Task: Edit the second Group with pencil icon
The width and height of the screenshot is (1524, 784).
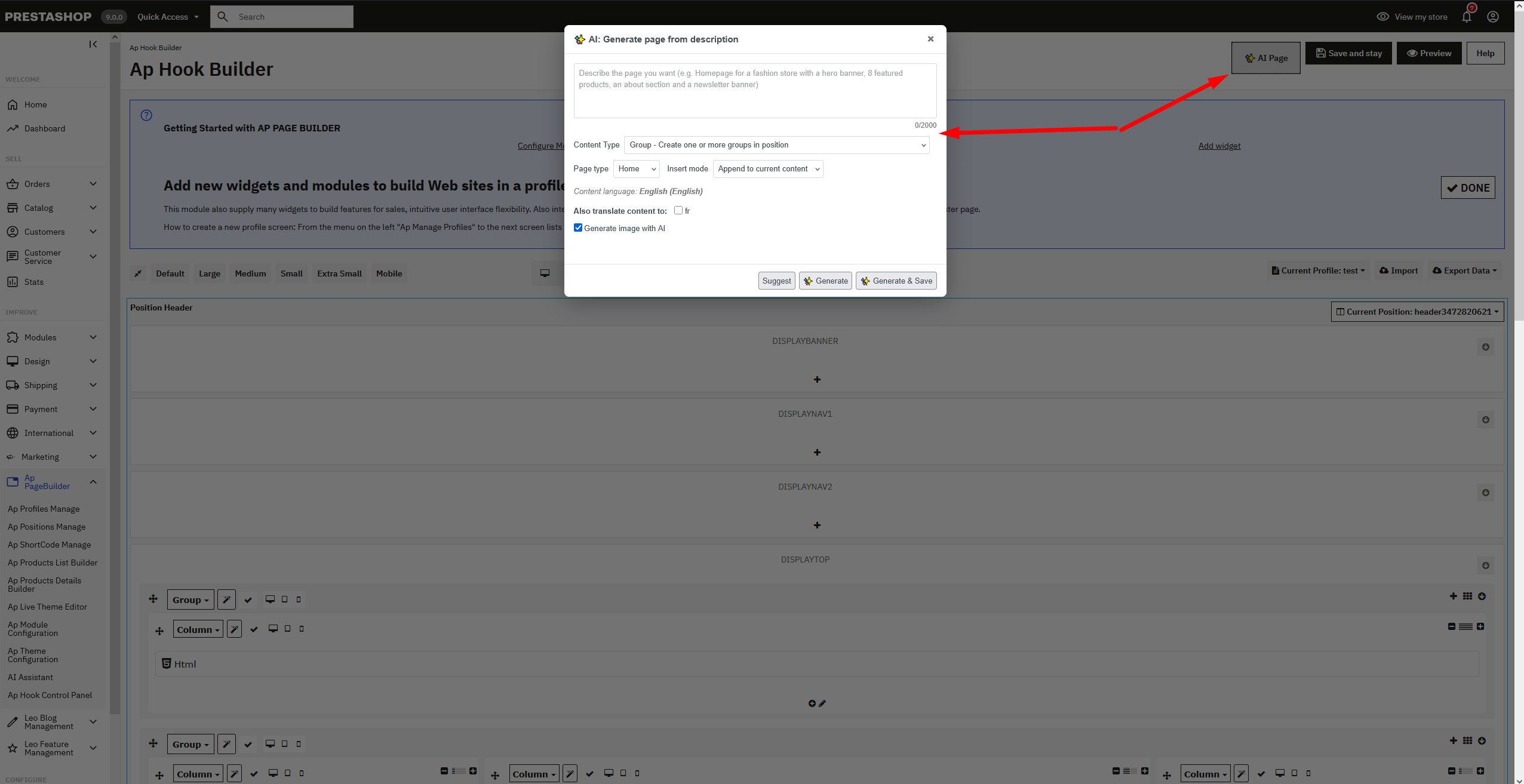Action: click(226, 744)
